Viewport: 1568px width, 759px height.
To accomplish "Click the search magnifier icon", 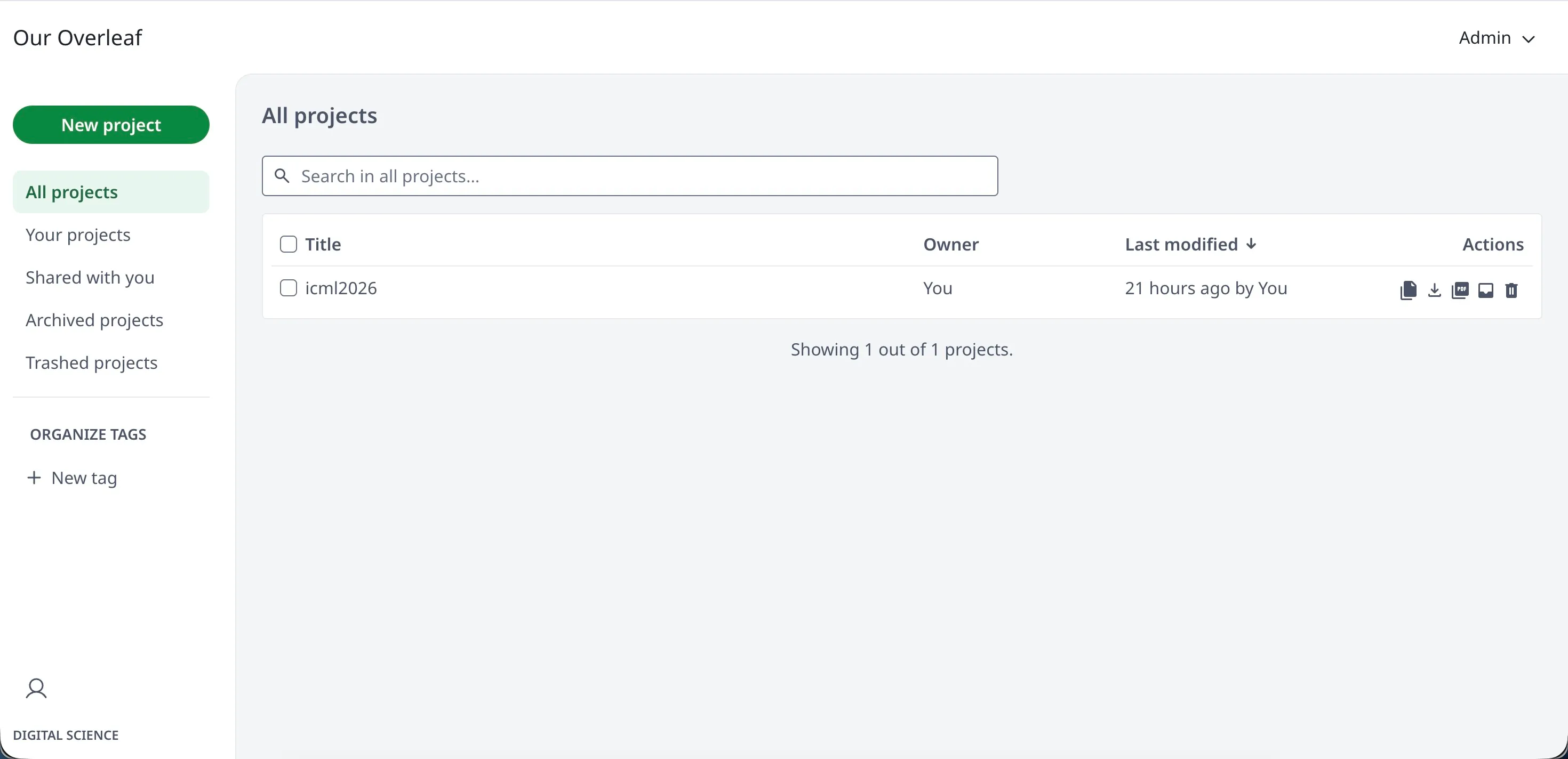I will (282, 176).
